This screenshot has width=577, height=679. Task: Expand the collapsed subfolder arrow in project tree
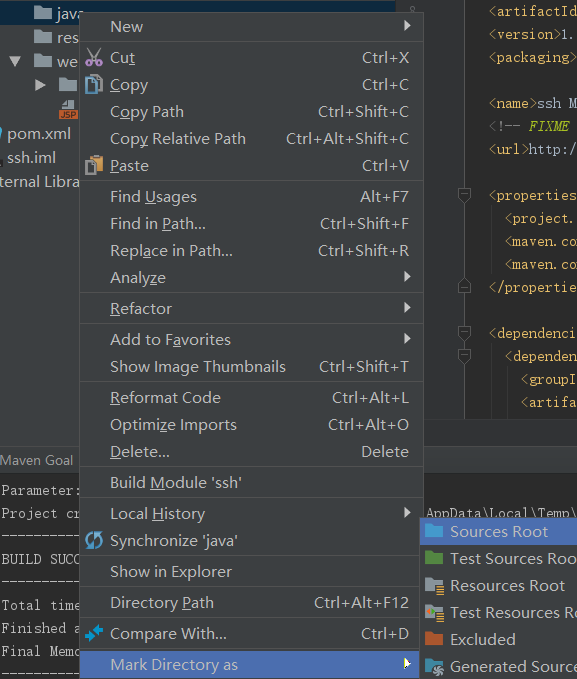pyautogui.click(x=40, y=85)
